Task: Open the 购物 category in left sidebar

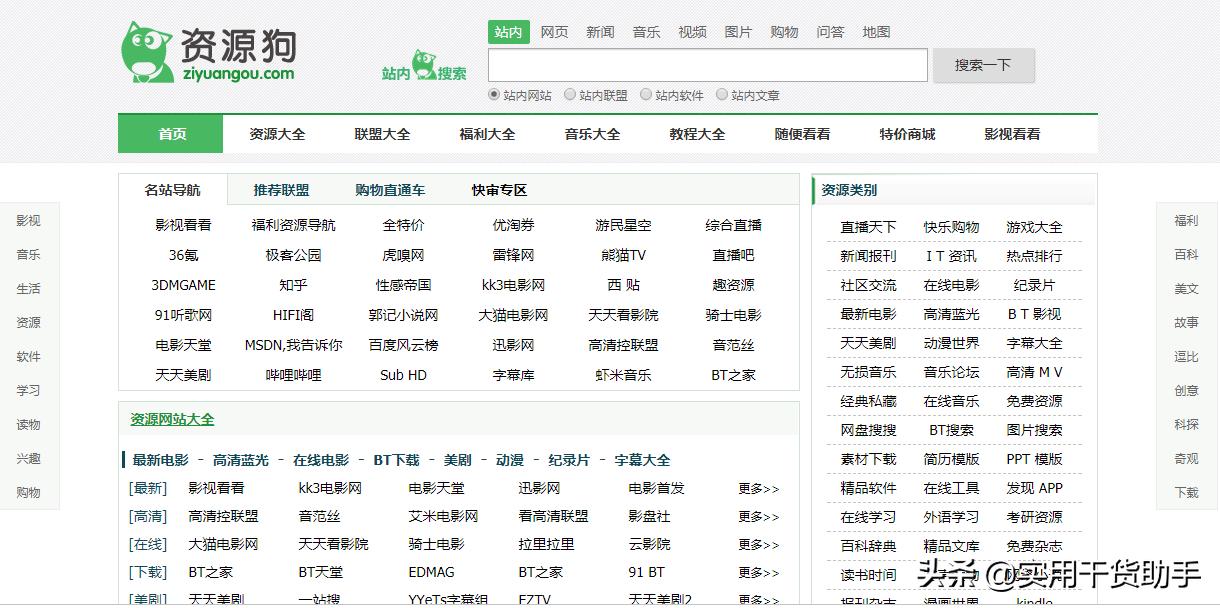Action: click(x=28, y=492)
